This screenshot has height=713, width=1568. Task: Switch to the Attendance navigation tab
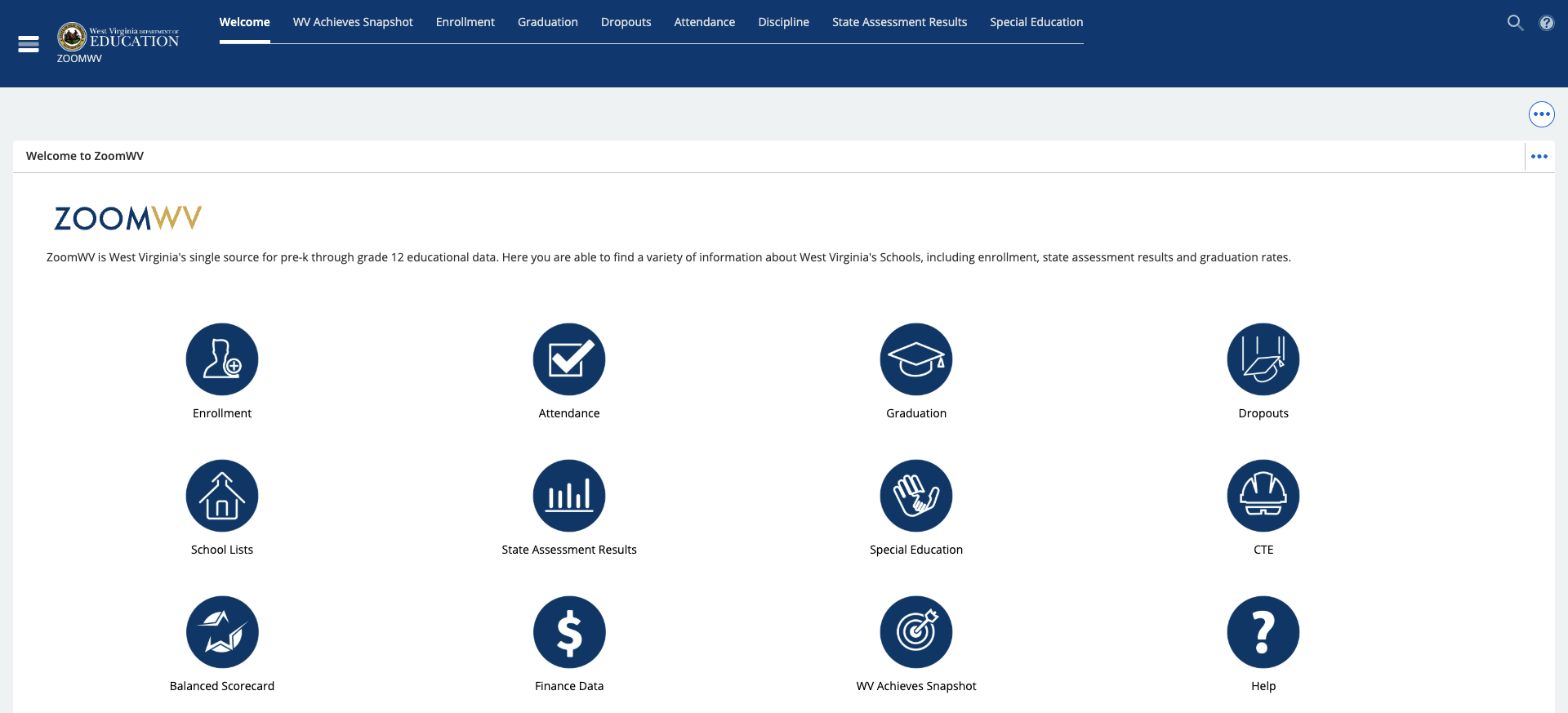click(705, 22)
